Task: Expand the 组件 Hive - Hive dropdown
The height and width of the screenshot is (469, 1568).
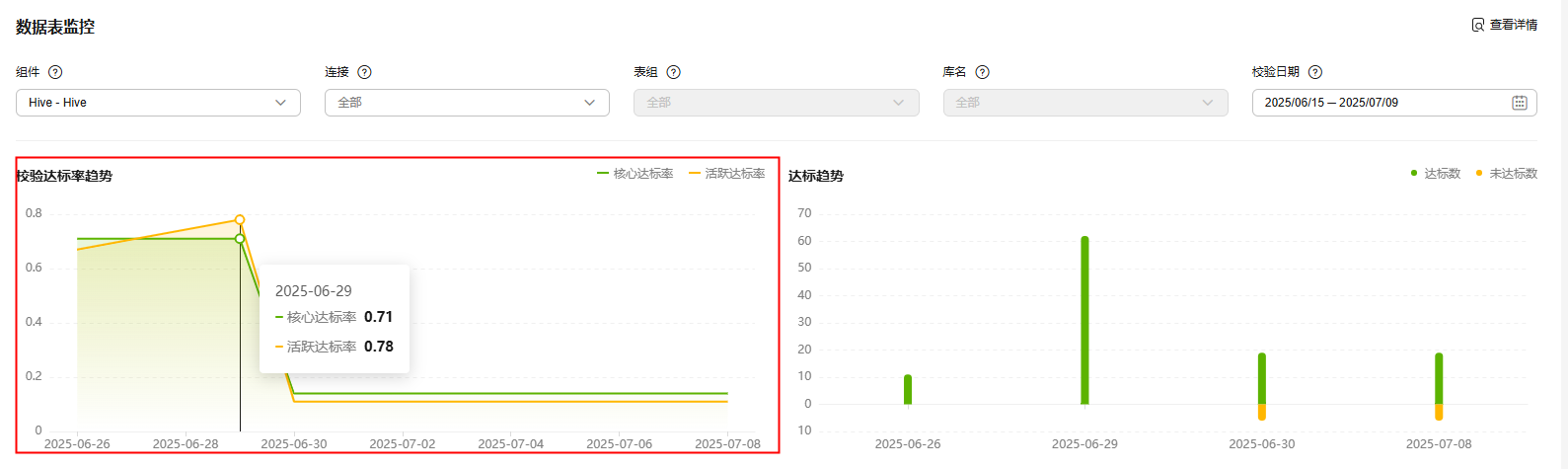Action: pos(158,103)
